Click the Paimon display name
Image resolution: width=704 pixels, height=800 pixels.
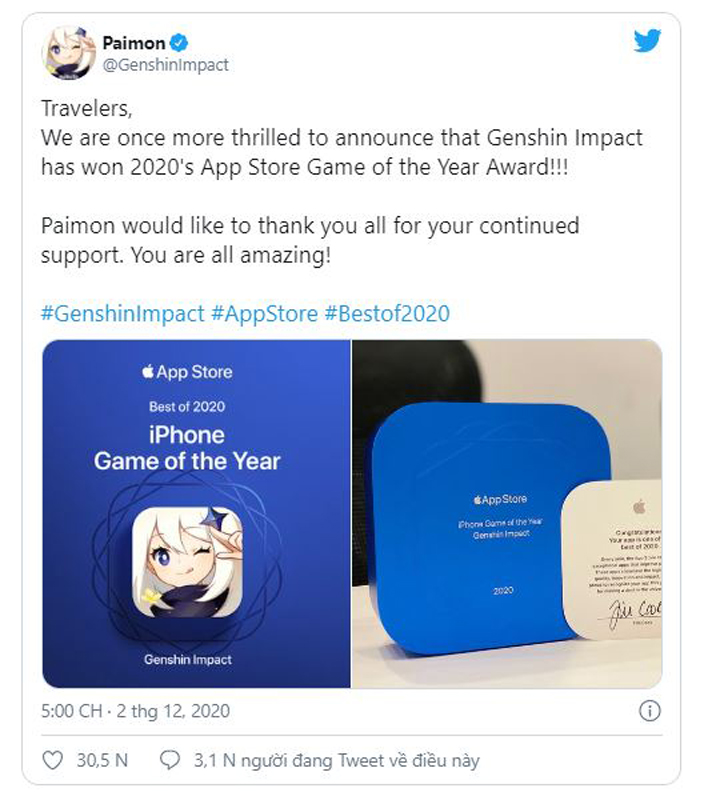[x=134, y=42]
